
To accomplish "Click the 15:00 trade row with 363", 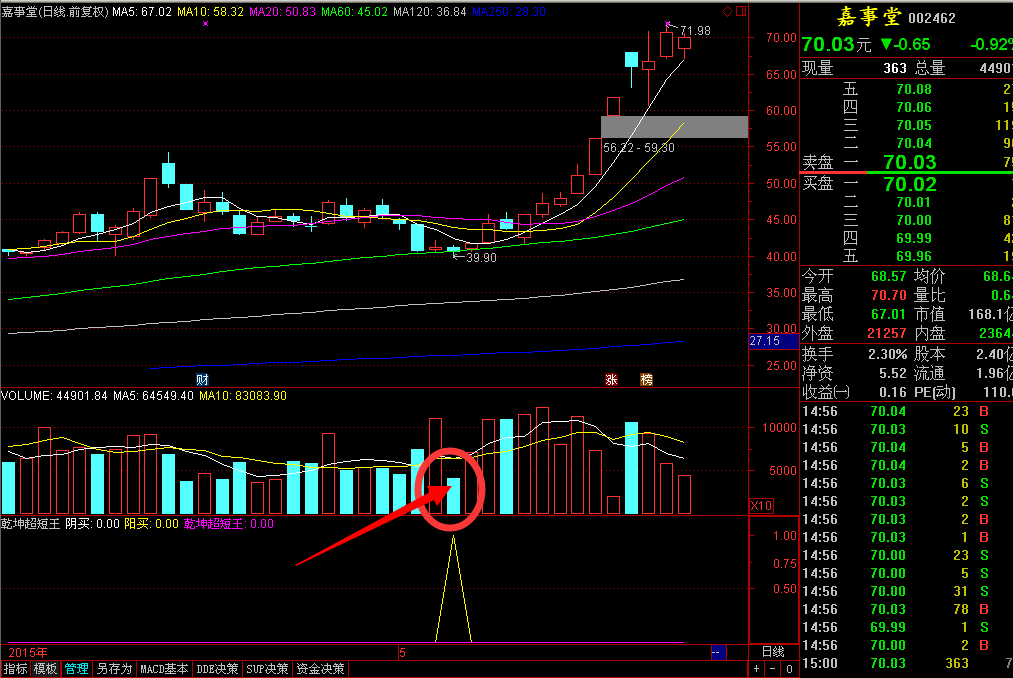I will 907,663.
